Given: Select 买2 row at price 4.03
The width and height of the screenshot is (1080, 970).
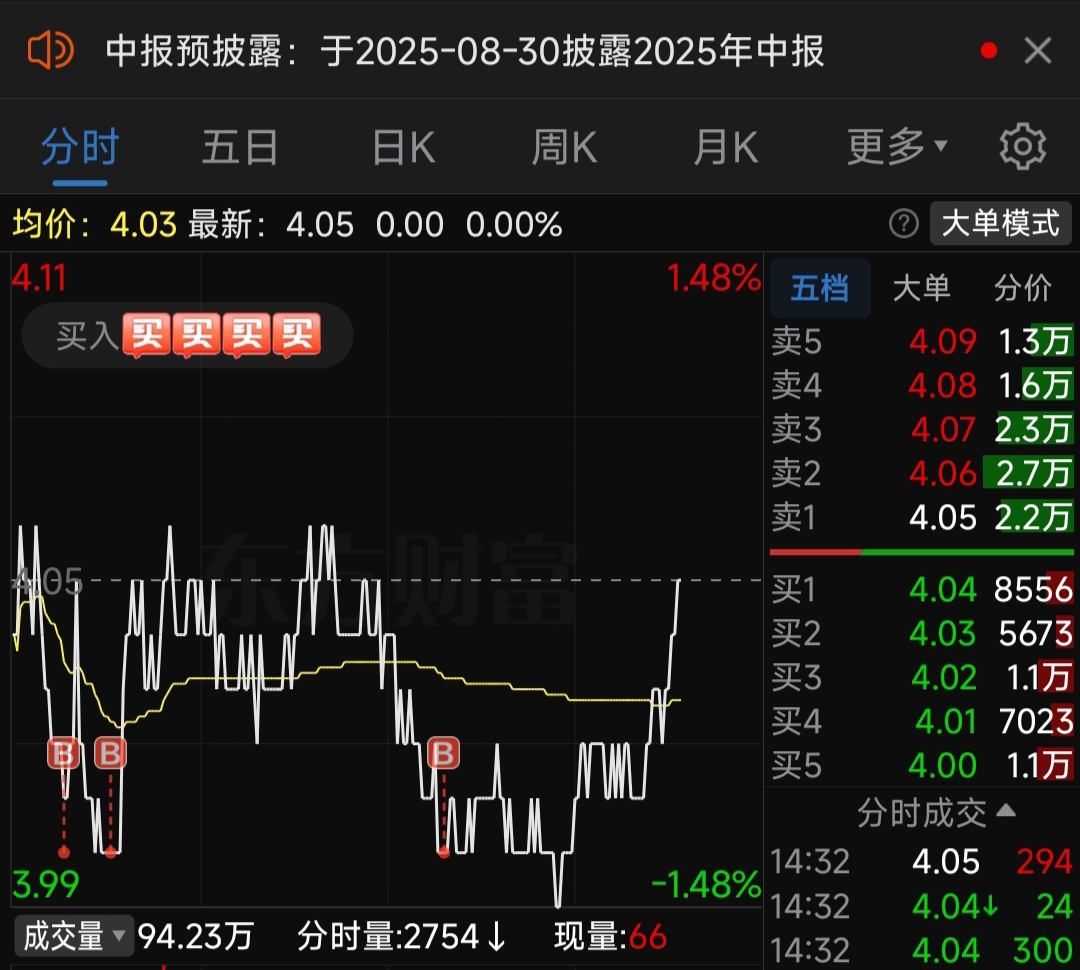Looking at the screenshot, I should [922, 634].
